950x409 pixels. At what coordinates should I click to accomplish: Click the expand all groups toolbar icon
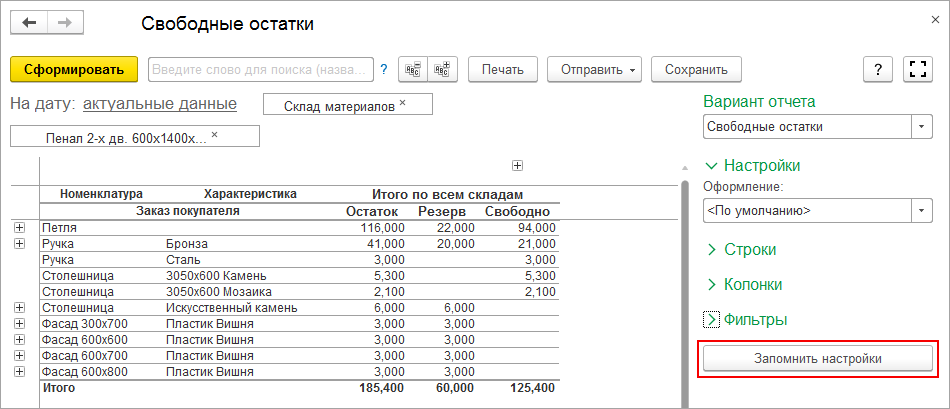point(442,69)
